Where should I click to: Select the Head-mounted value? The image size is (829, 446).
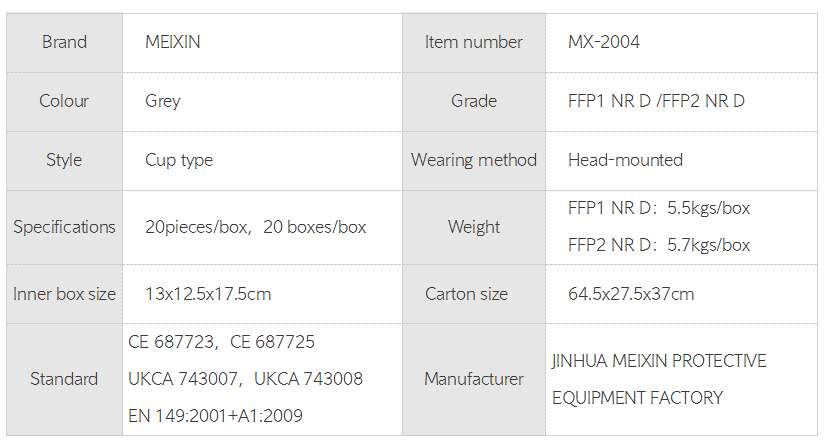click(x=625, y=160)
